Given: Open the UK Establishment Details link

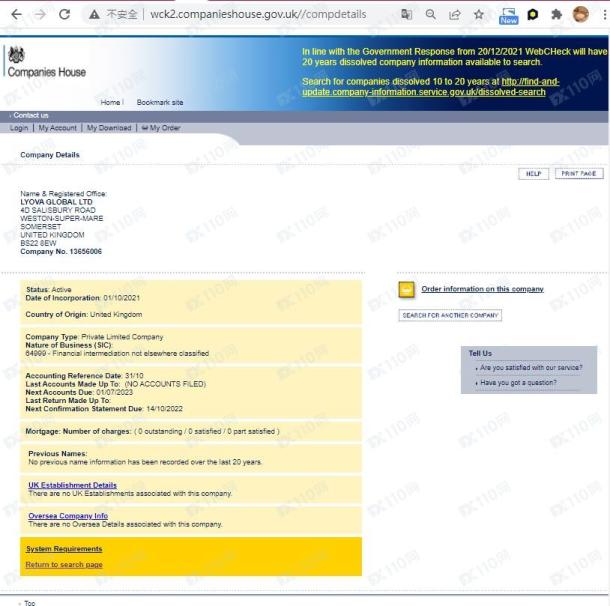Looking at the screenshot, I should pos(72,485).
